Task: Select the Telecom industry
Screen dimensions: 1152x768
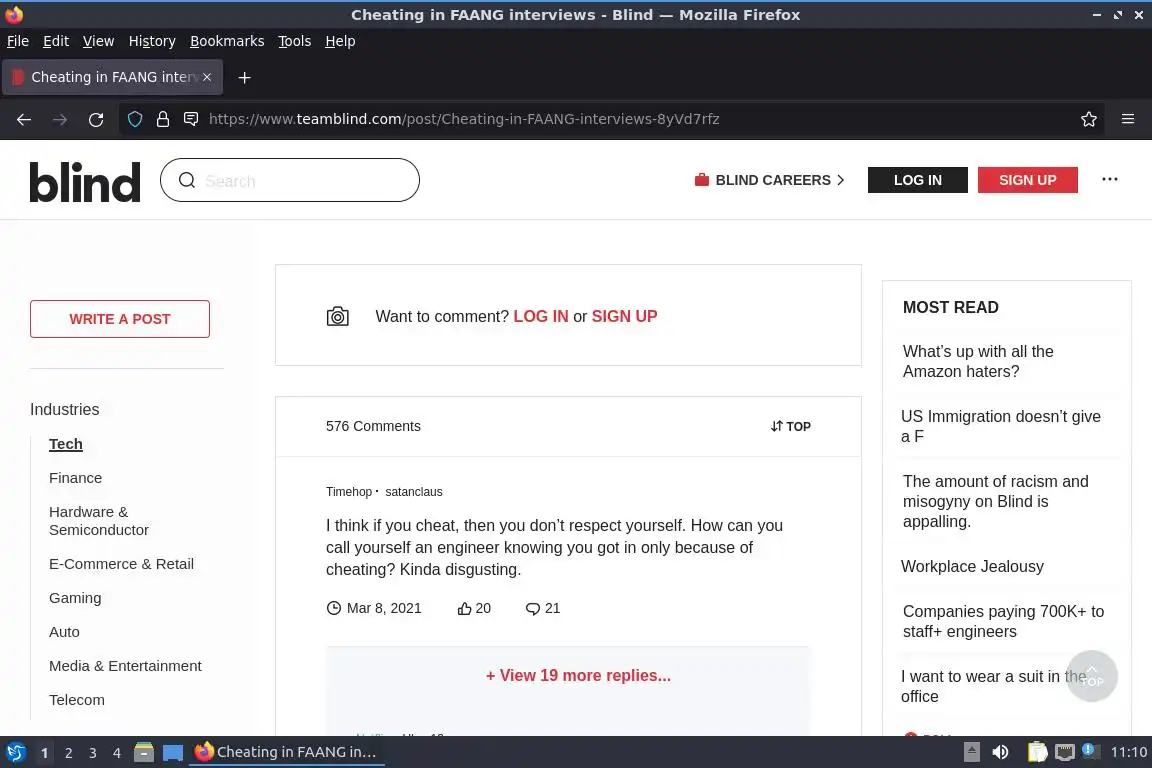Action: 76,700
